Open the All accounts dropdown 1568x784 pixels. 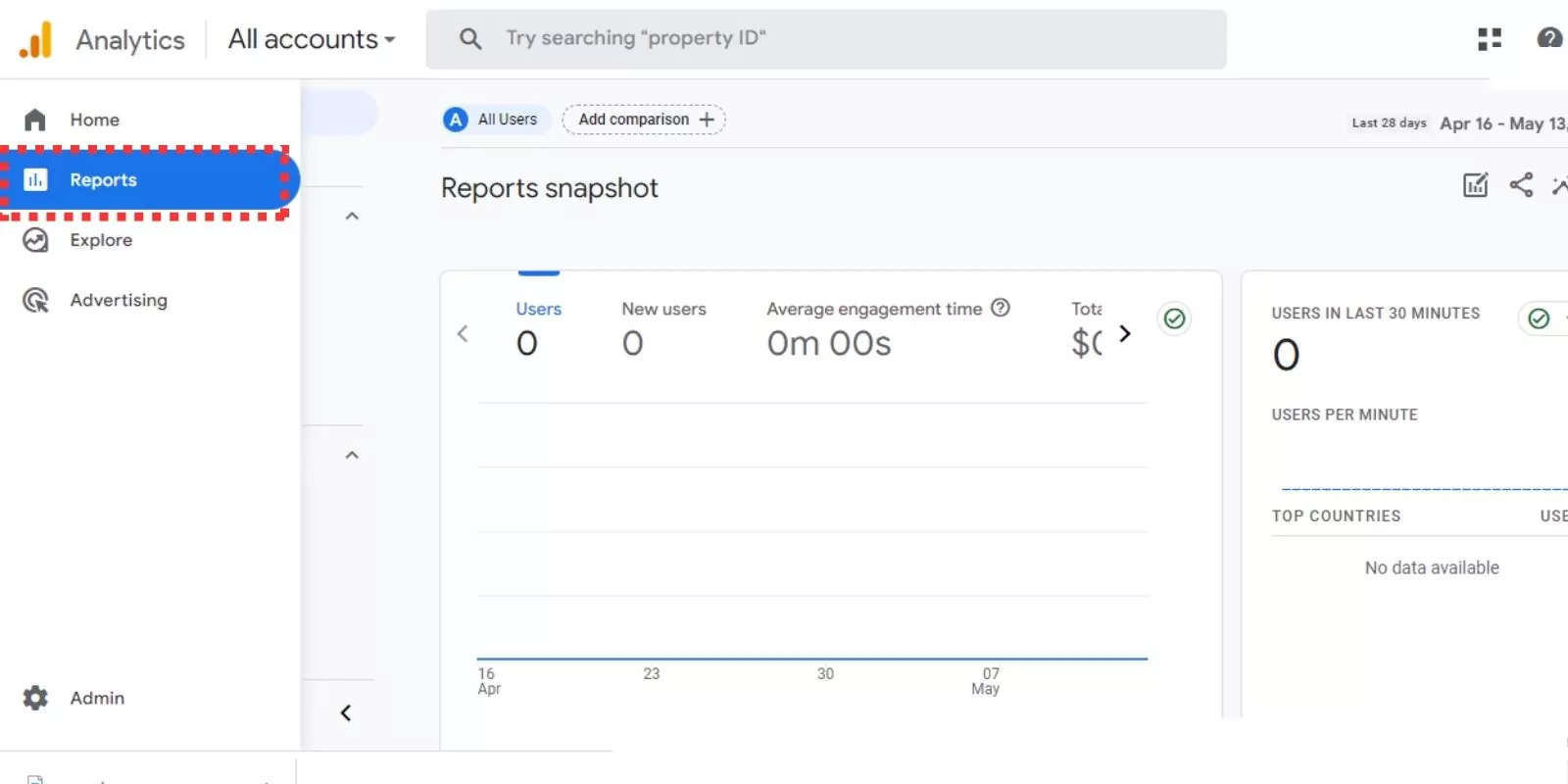click(x=310, y=39)
